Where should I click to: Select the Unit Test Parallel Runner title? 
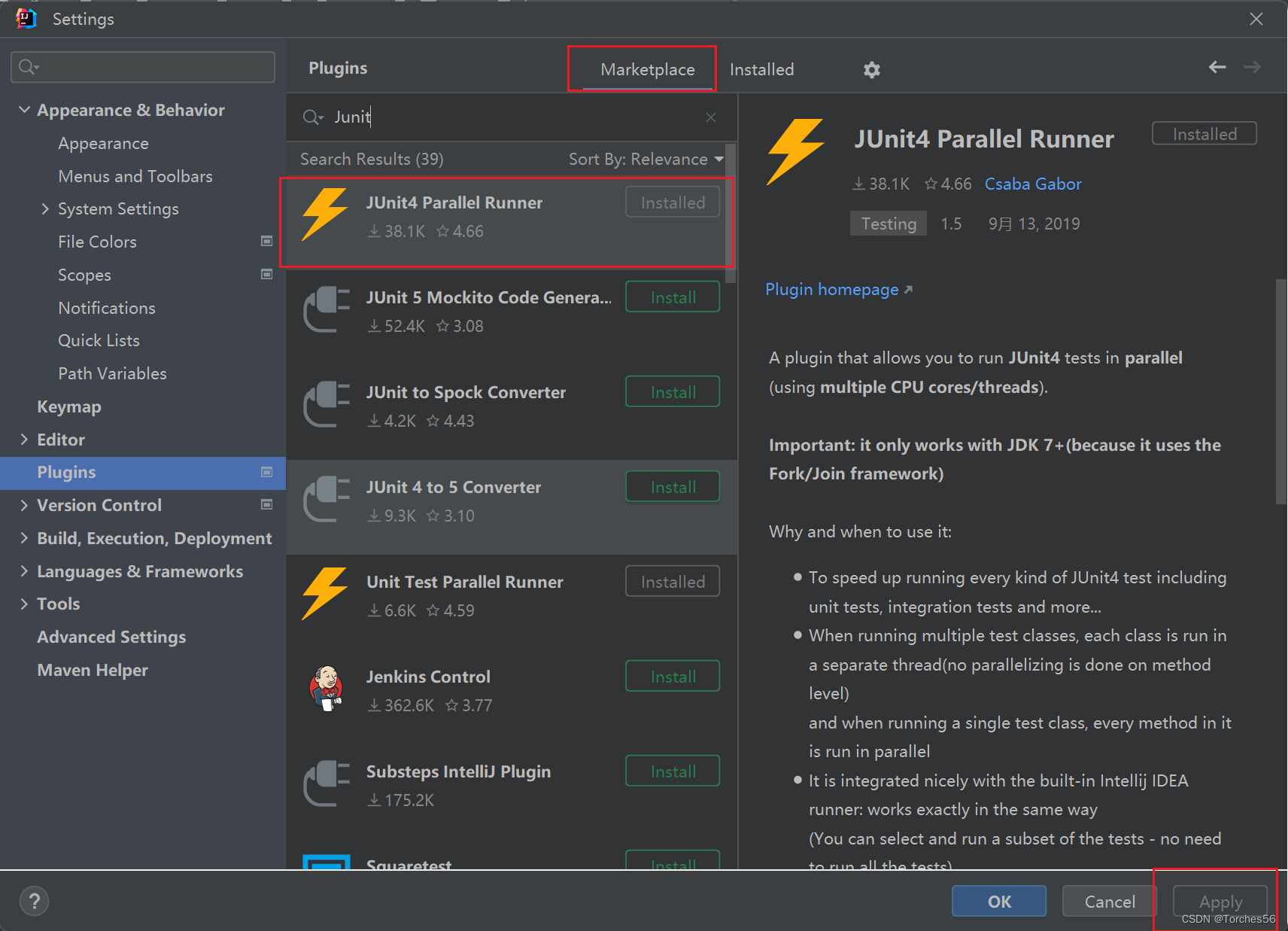465,582
